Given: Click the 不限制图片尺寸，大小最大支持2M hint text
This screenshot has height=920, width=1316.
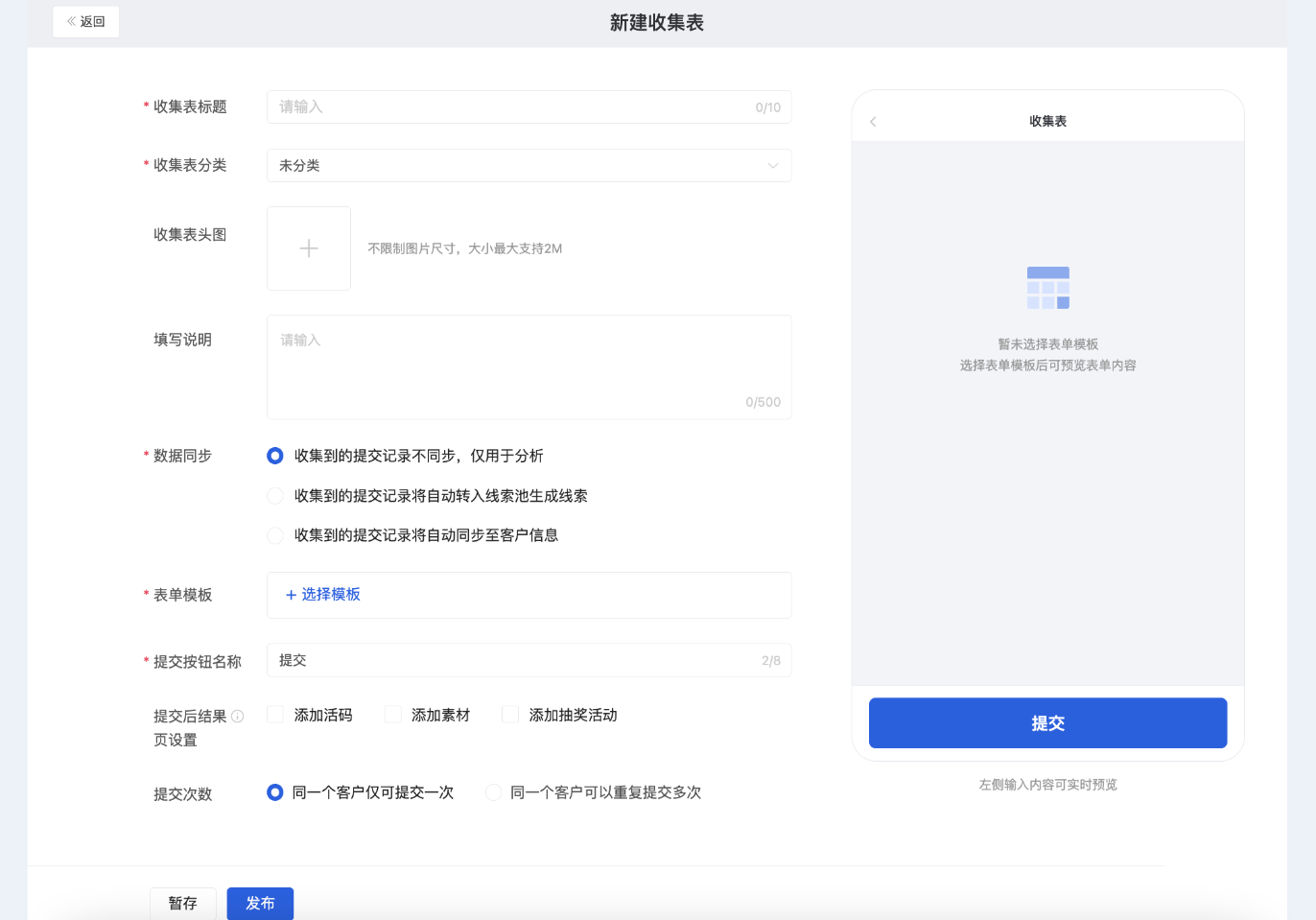Looking at the screenshot, I should click(x=465, y=248).
